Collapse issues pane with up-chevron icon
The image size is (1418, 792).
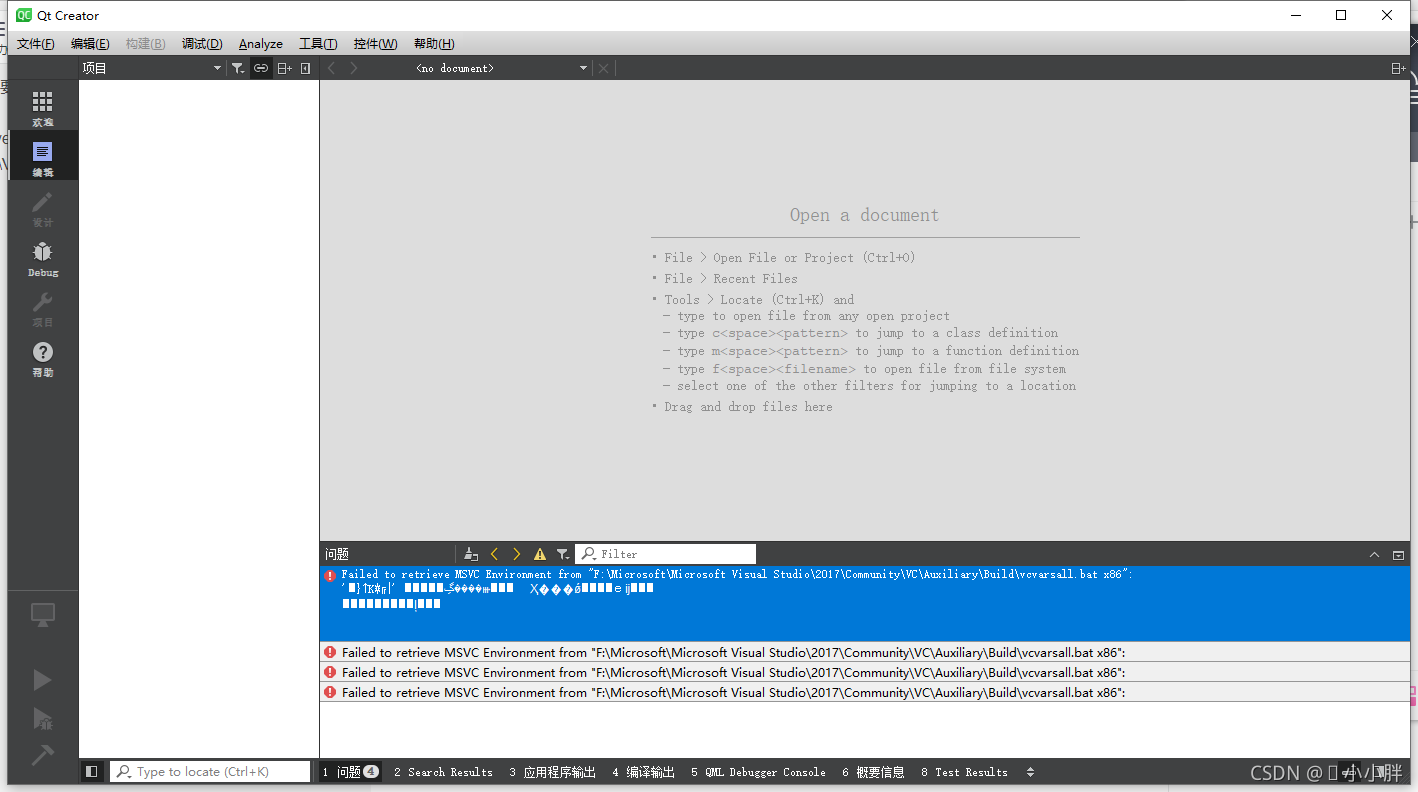(x=1375, y=555)
